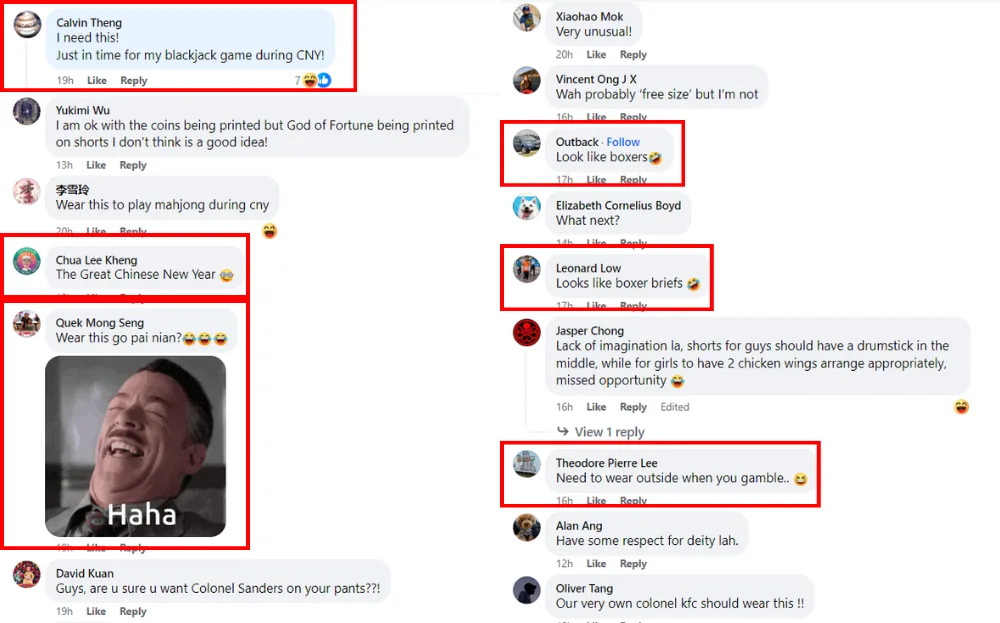Viewport: 1000px width, 623px height.
Task: Open Jasper Chong's red profile avatar
Action: pos(527,333)
